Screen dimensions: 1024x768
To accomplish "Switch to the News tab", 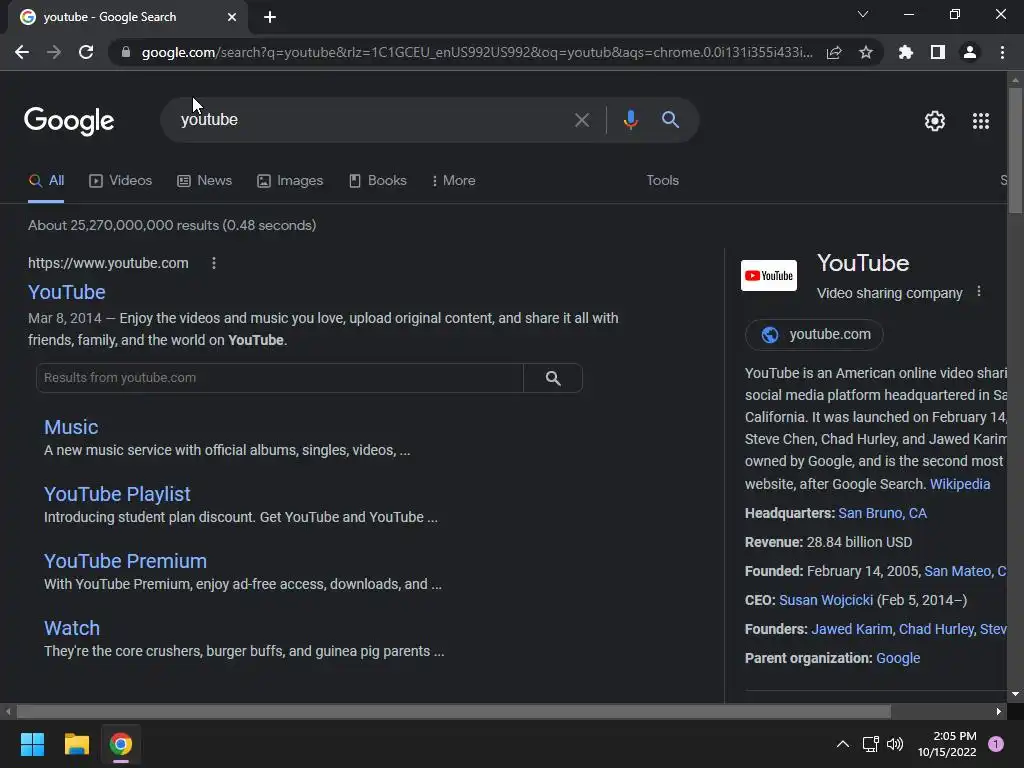I will point(204,181).
